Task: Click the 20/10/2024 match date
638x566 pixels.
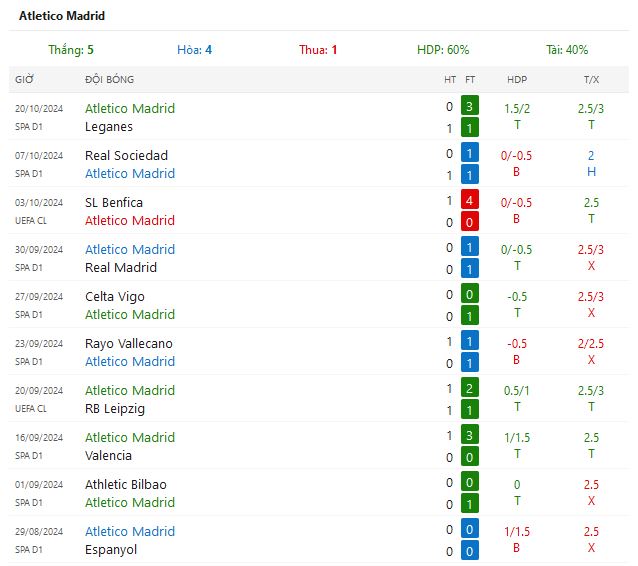Action: pyautogui.click(x=39, y=109)
